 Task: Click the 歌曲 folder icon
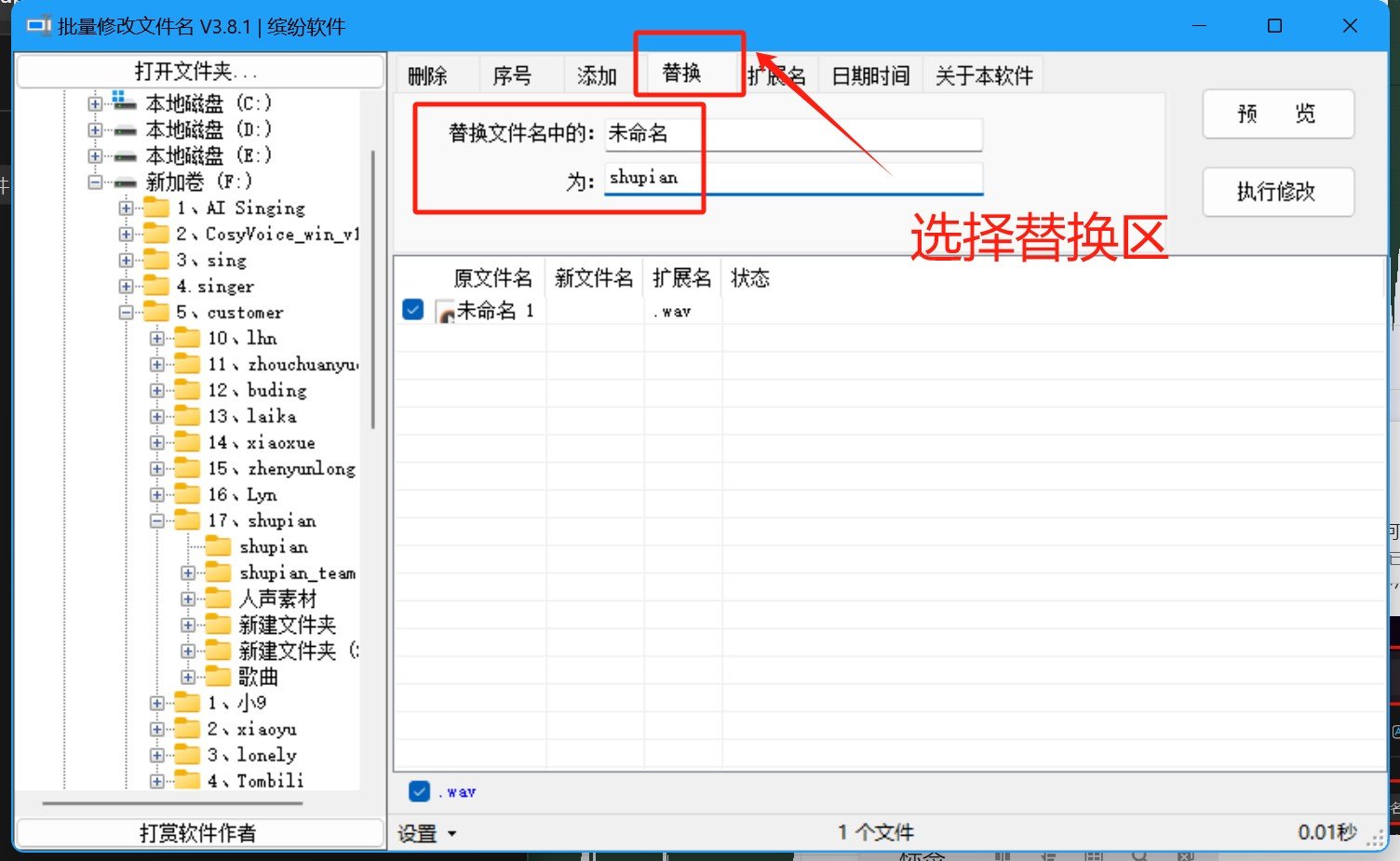[x=218, y=677]
